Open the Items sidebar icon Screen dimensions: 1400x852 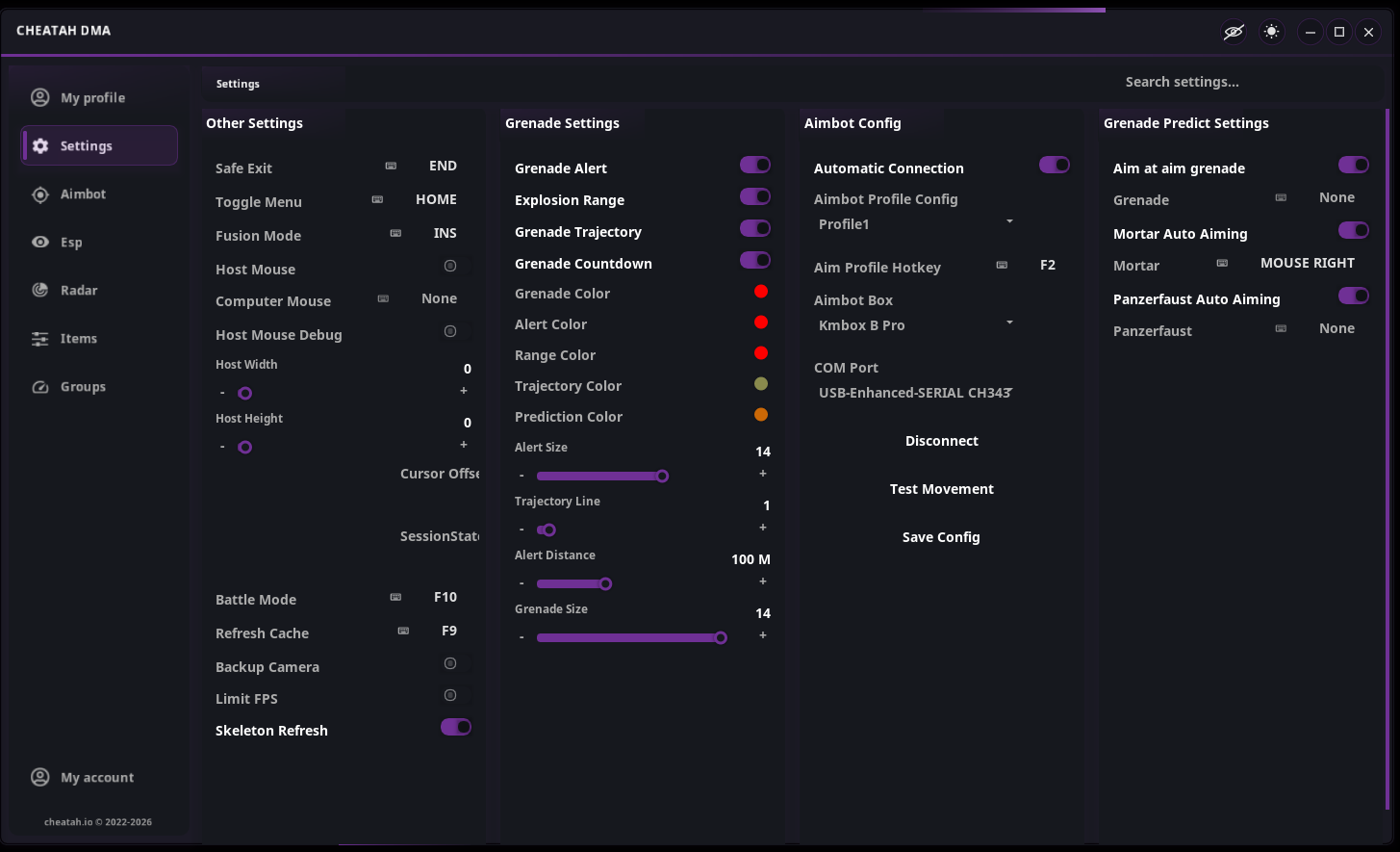40,338
